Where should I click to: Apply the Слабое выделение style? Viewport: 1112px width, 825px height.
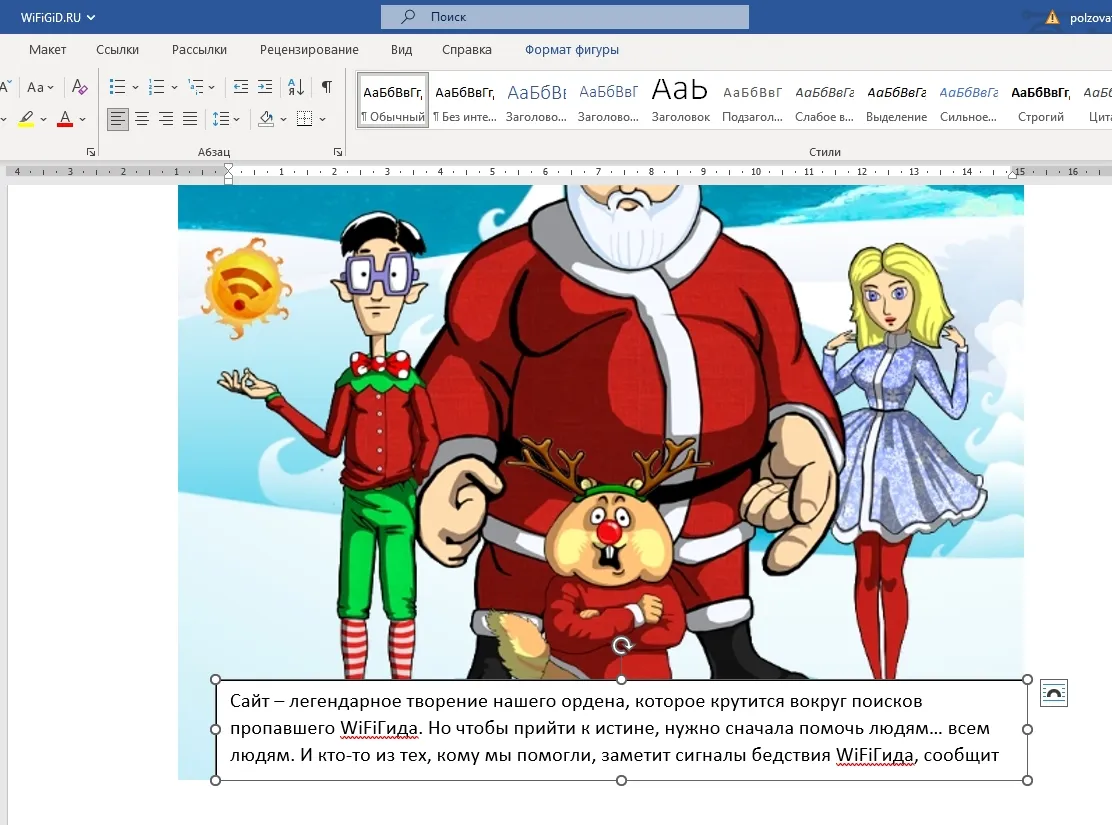[x=824, y=100]
